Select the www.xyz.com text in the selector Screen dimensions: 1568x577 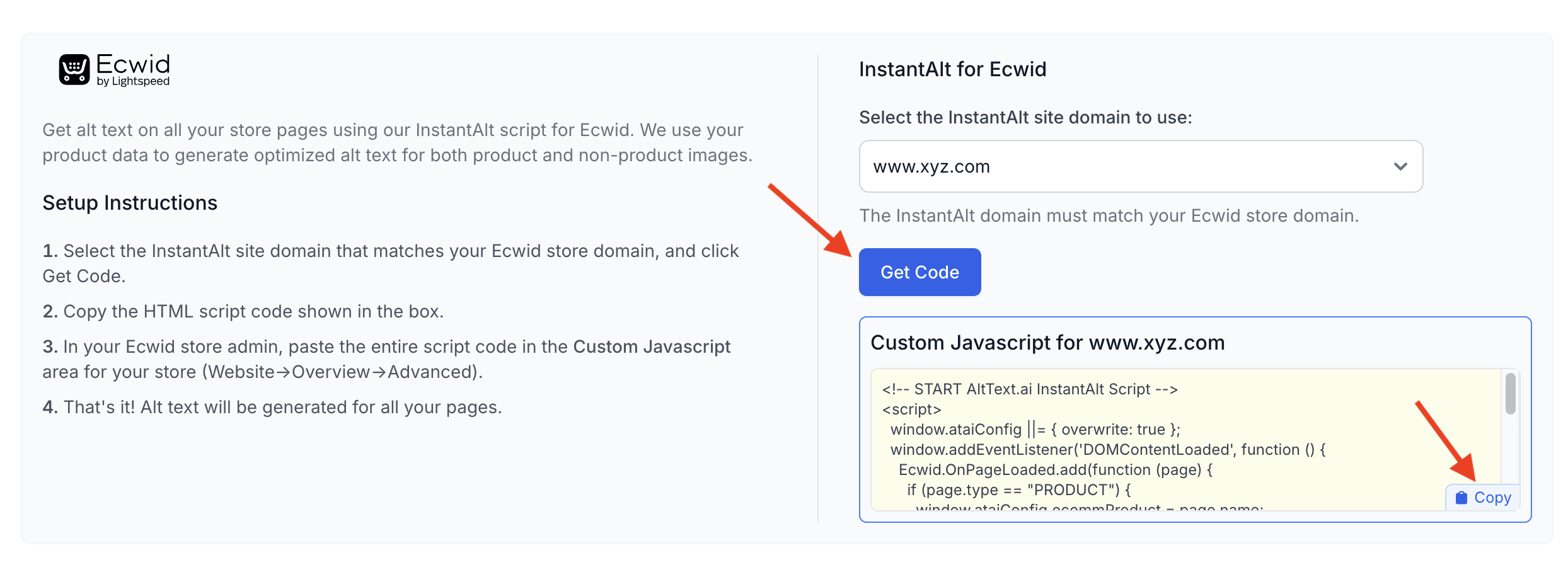point(931,166)
